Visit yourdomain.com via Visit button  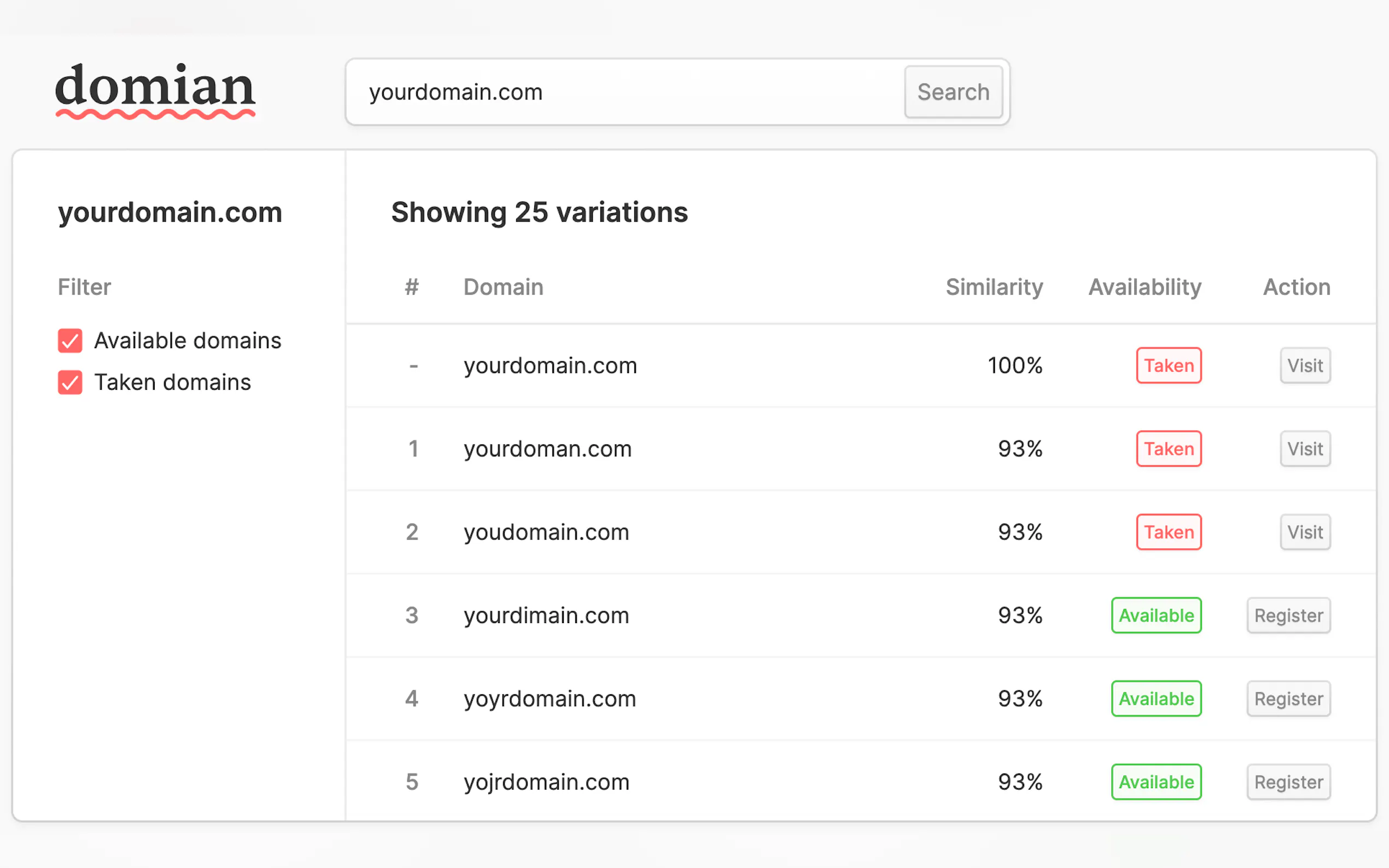point(1304,365)
